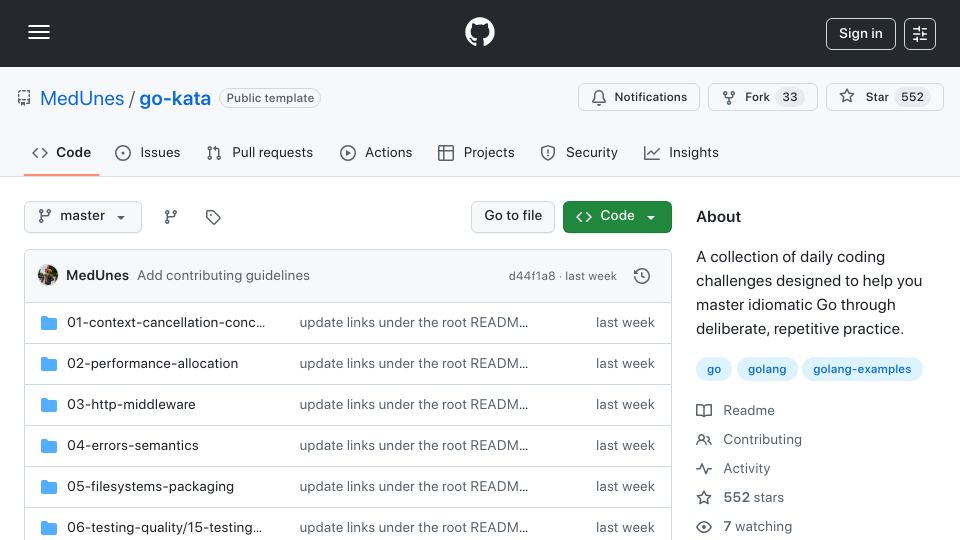Open commit history clock icon
The height and width of the screenshot is (540, 960).
point(642,276)
